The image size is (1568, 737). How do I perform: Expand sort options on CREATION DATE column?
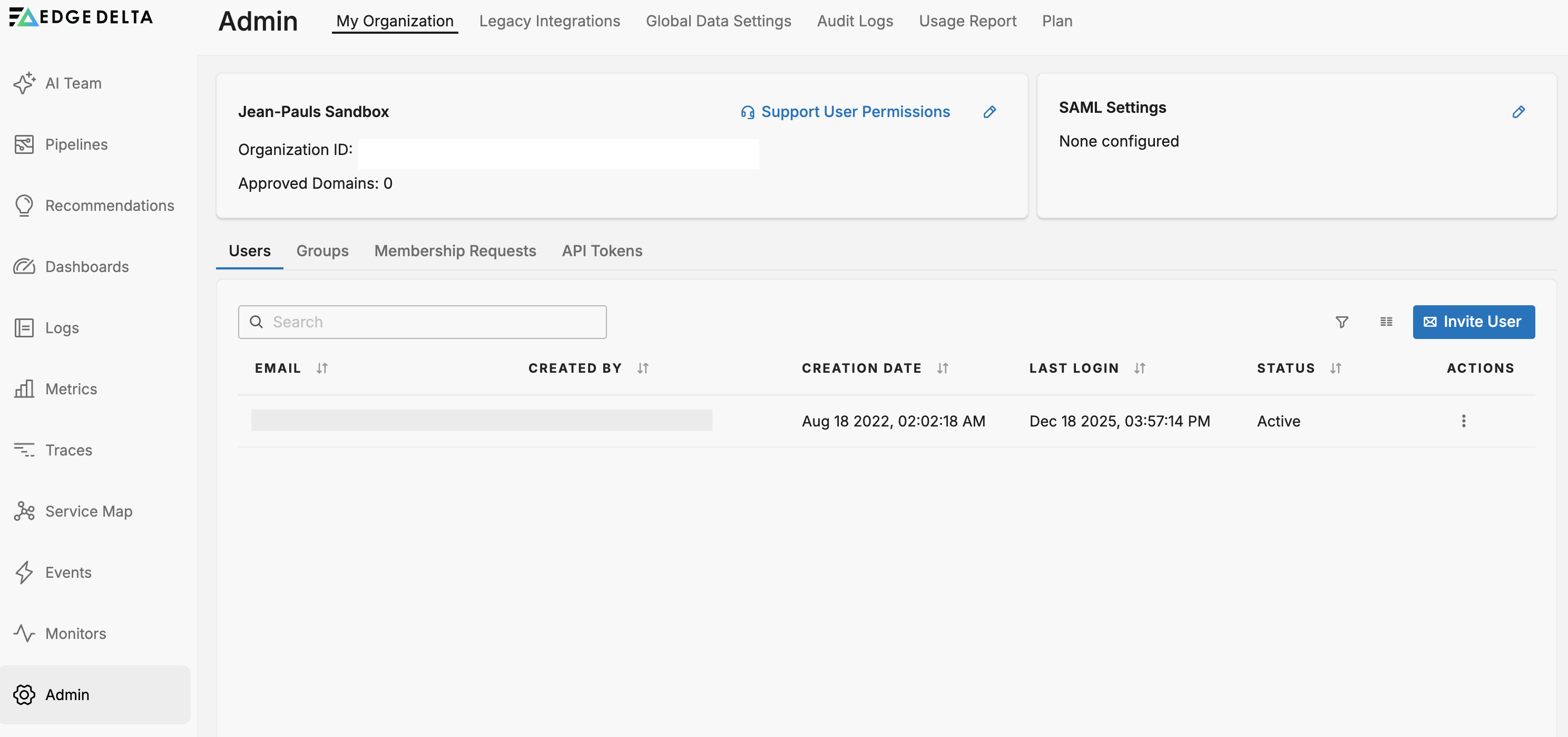click(942, 368)
